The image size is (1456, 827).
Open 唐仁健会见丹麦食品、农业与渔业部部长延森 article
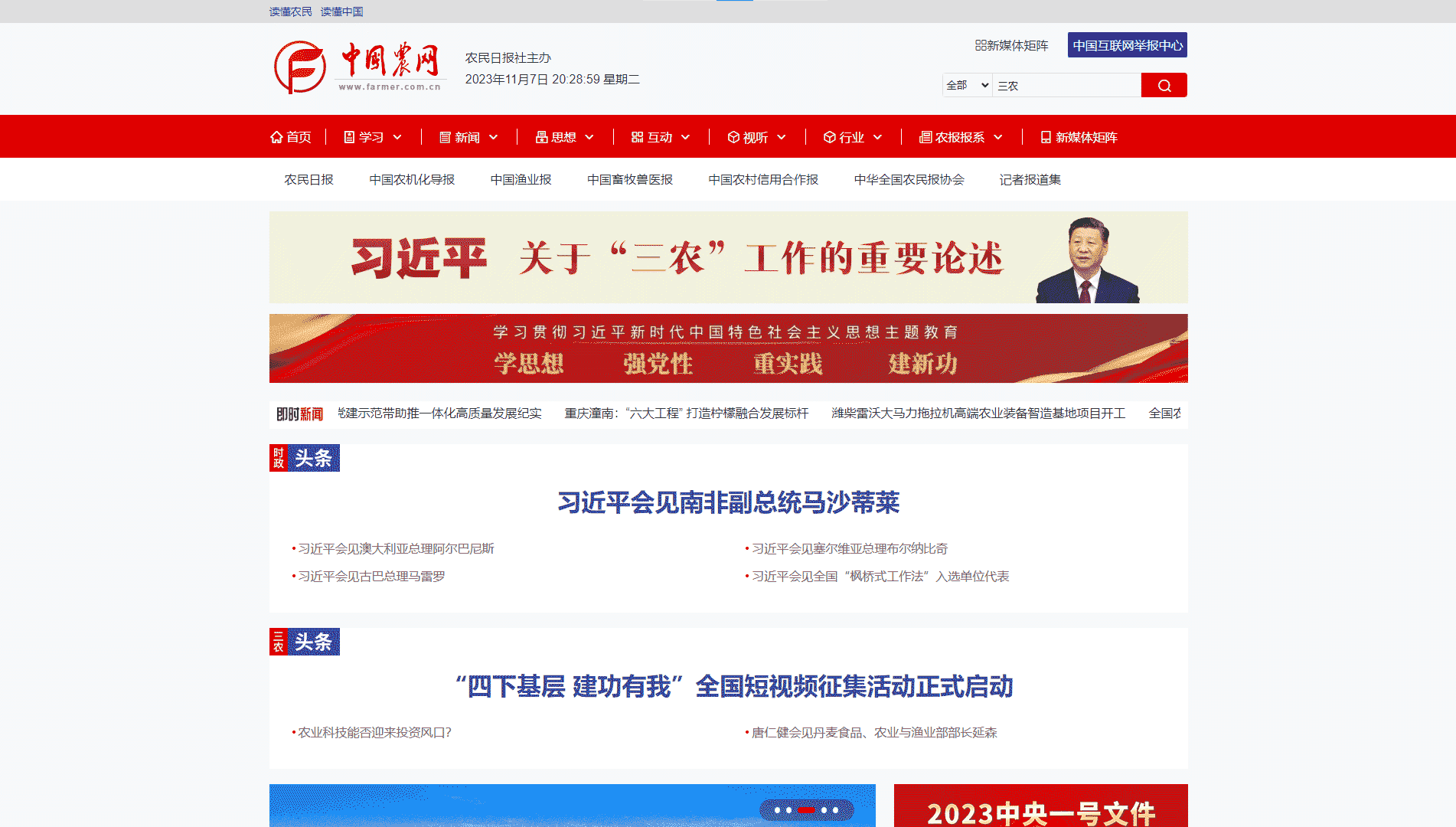(x=874, y=732)
